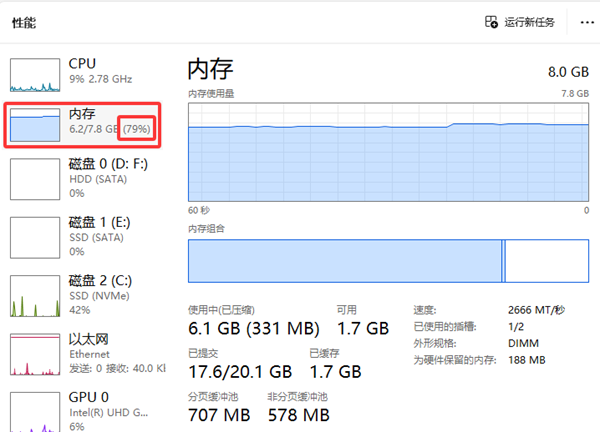Viewport: 600px width, 432px height.
Task: Click the Run new task icon
Action: (490, 21)
